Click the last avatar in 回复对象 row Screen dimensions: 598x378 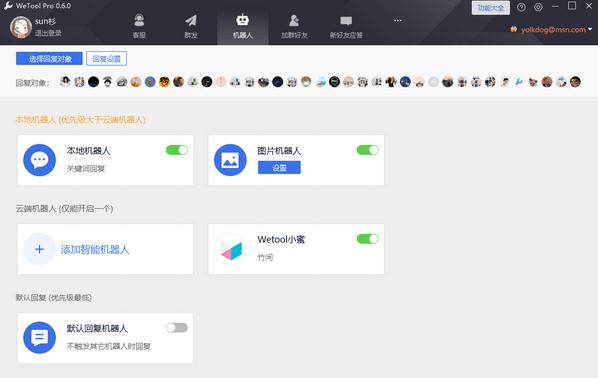point(575,82)
